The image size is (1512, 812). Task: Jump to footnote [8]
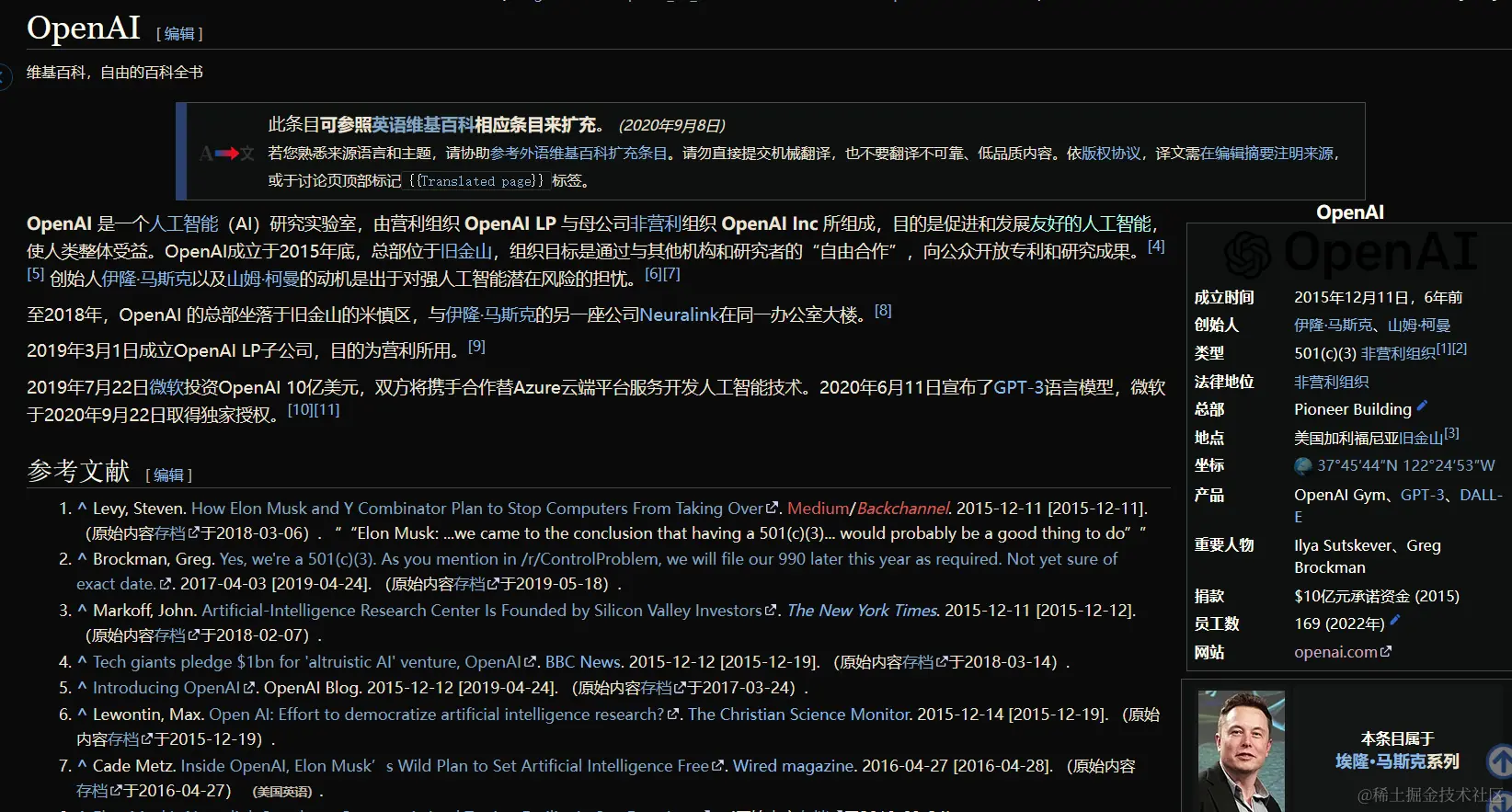(x=883, y=311)
